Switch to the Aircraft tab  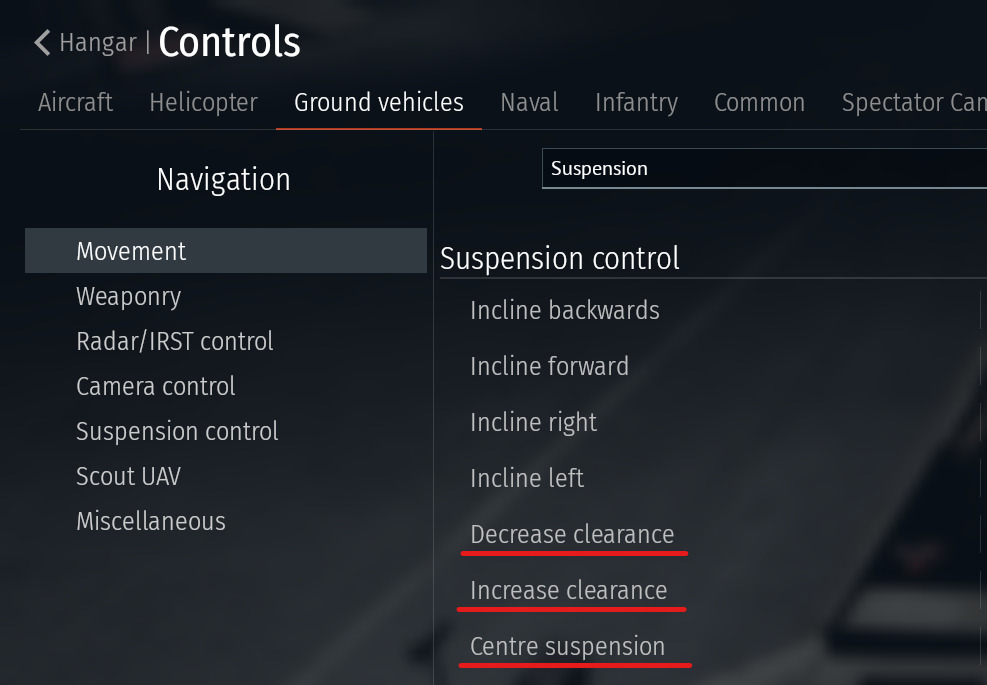click(x=75, y=103)
